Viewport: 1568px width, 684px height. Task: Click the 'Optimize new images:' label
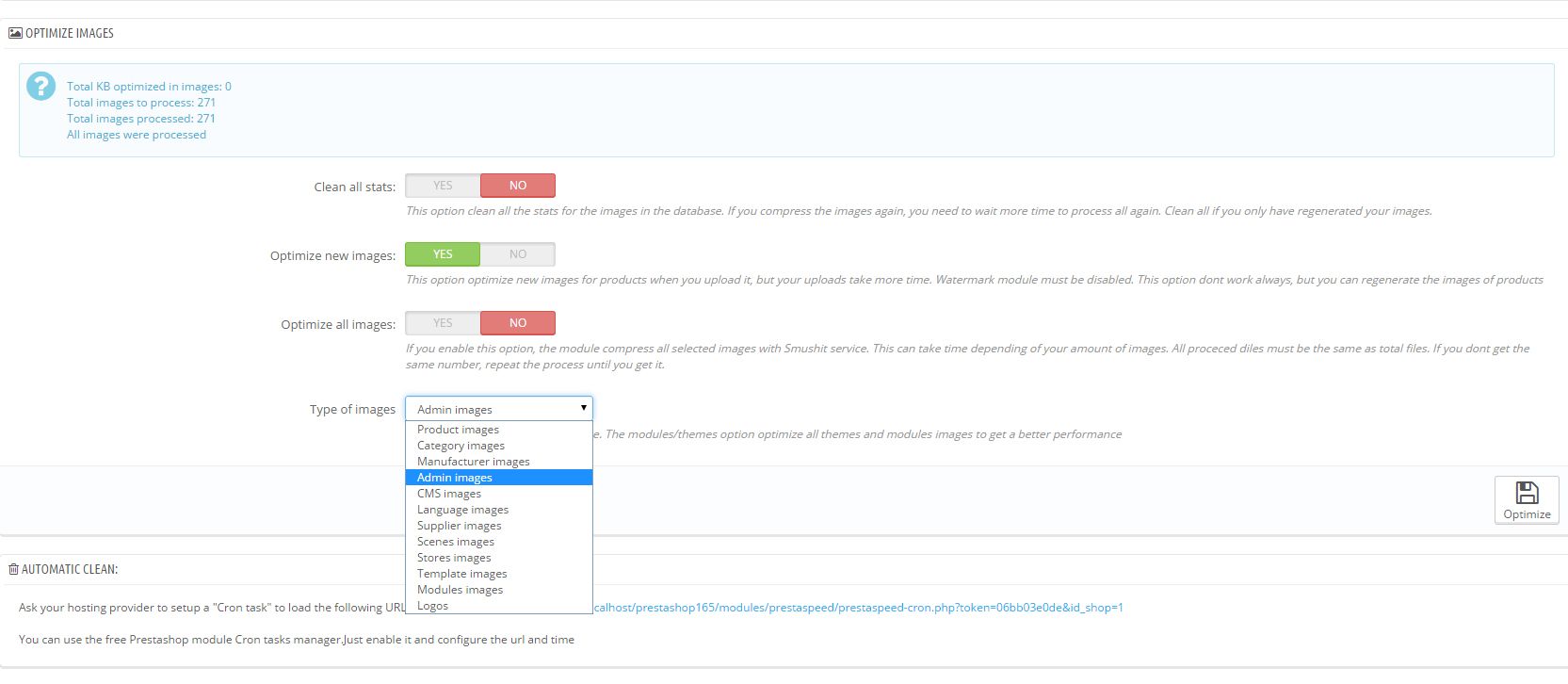333,255
